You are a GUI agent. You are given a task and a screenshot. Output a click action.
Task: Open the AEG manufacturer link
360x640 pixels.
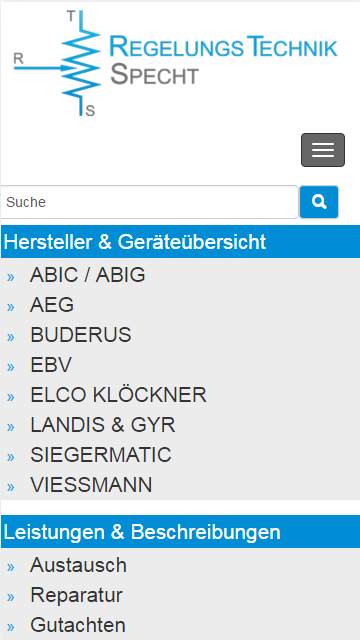click(x=52, y=305)
